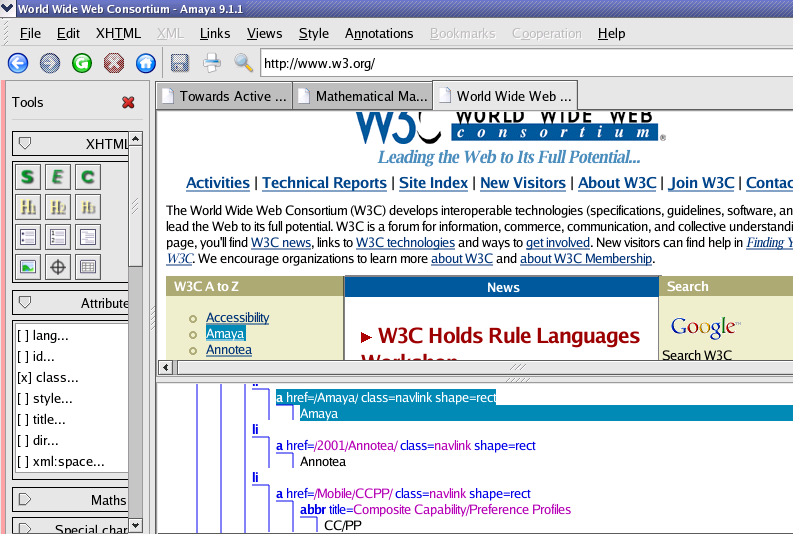The width and height of the screenshot is (793, 534).
Task: Go back with the blue Back arrow
Action: (x=18, y=63)
